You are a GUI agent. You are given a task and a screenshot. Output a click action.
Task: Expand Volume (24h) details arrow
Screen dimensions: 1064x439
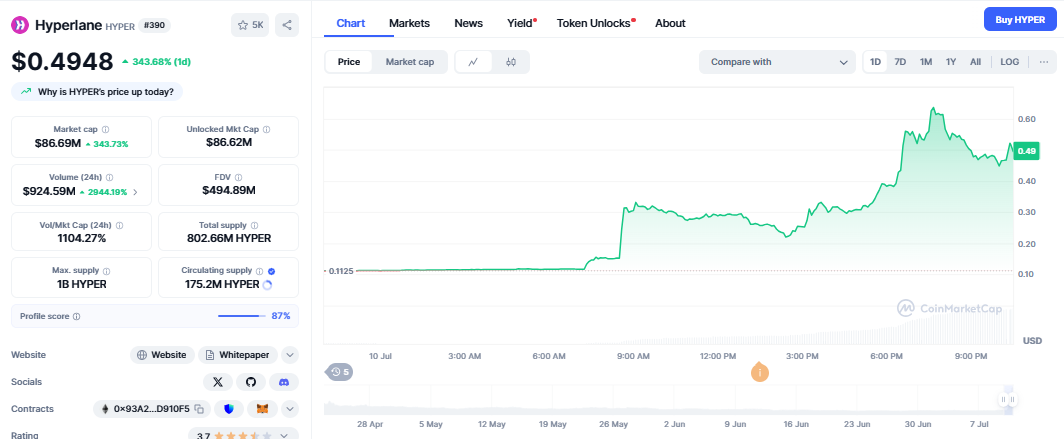[135, 192]
